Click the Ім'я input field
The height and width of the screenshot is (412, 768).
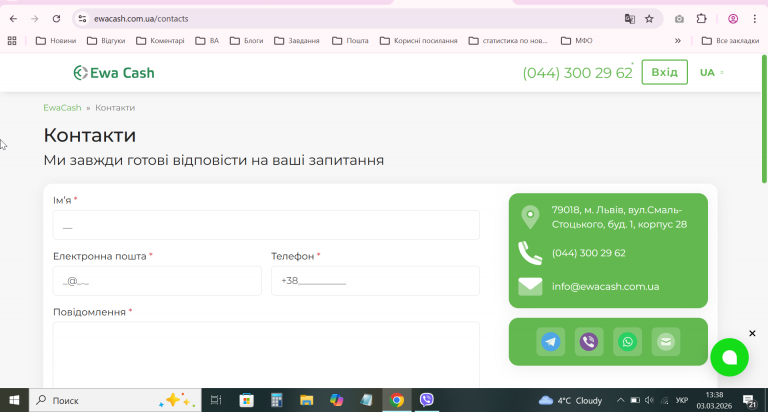point(266,225)
